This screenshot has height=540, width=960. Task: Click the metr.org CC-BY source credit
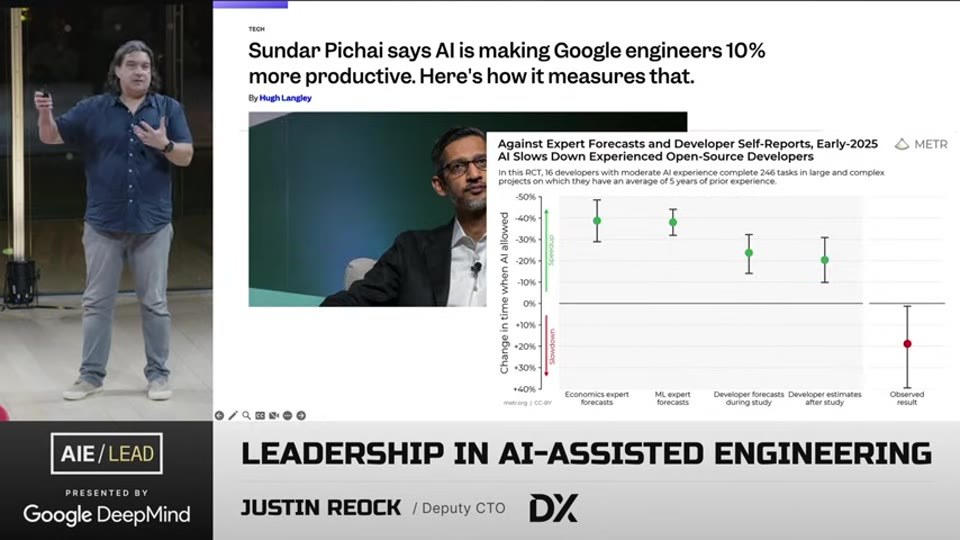pos(527,403)
